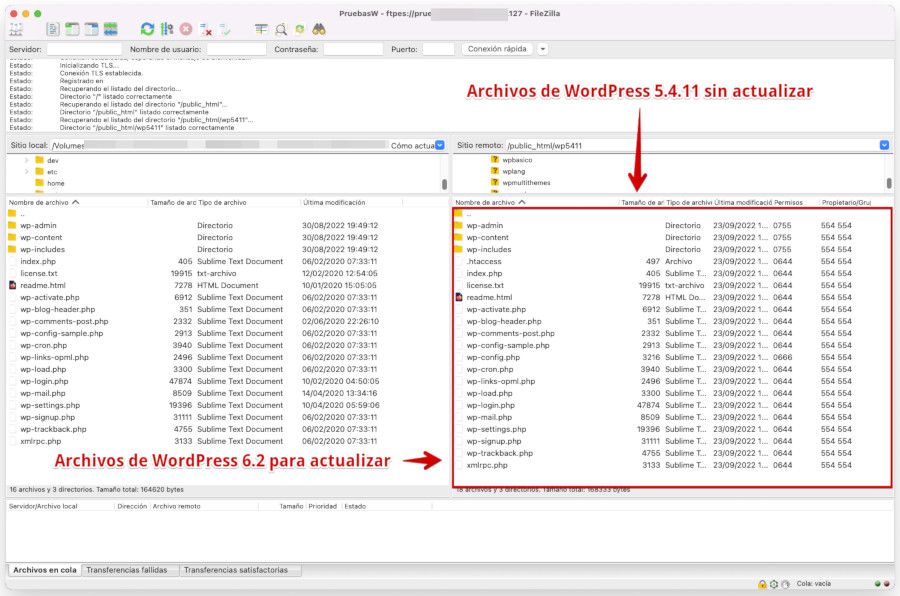The width and height of the screenshot is (900, 596).
Task: Click the wplang question-mark folder icon
Action: (495, 171)
